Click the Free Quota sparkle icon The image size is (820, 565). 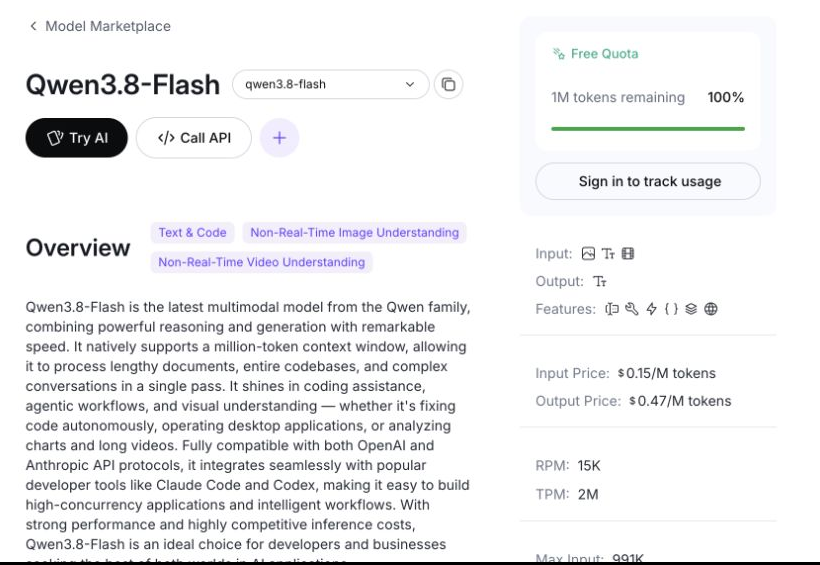coord(559,54)
